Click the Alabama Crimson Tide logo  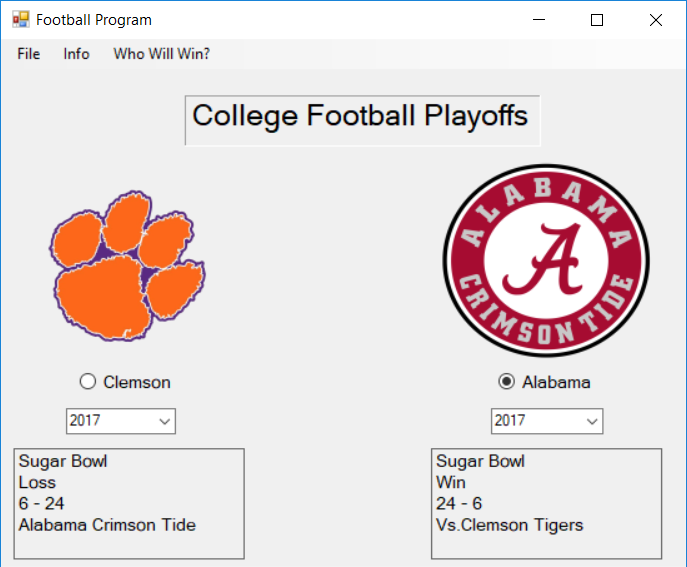click(x=546, y=260)
